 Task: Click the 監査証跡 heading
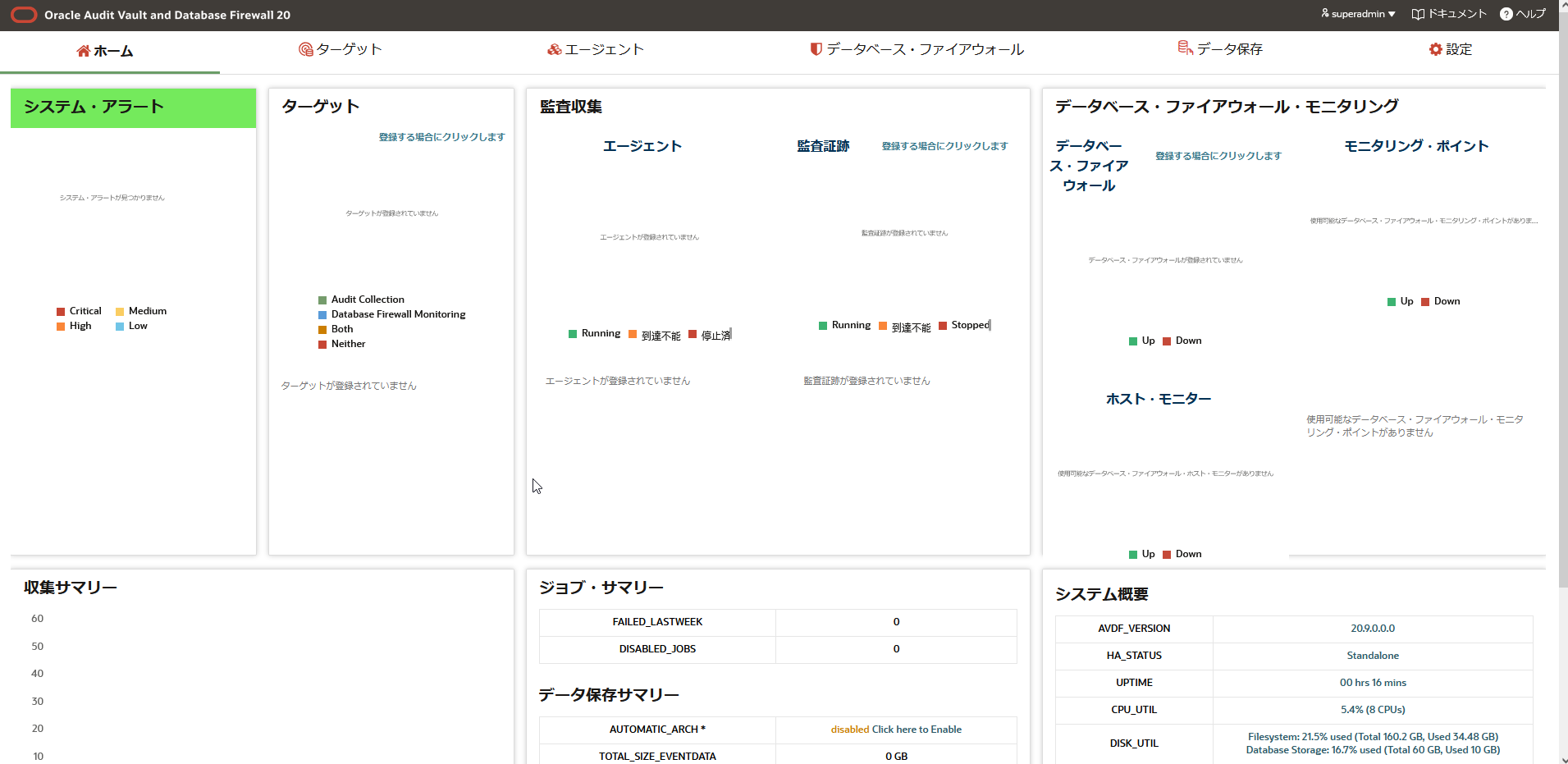click(x=823, y=146)
